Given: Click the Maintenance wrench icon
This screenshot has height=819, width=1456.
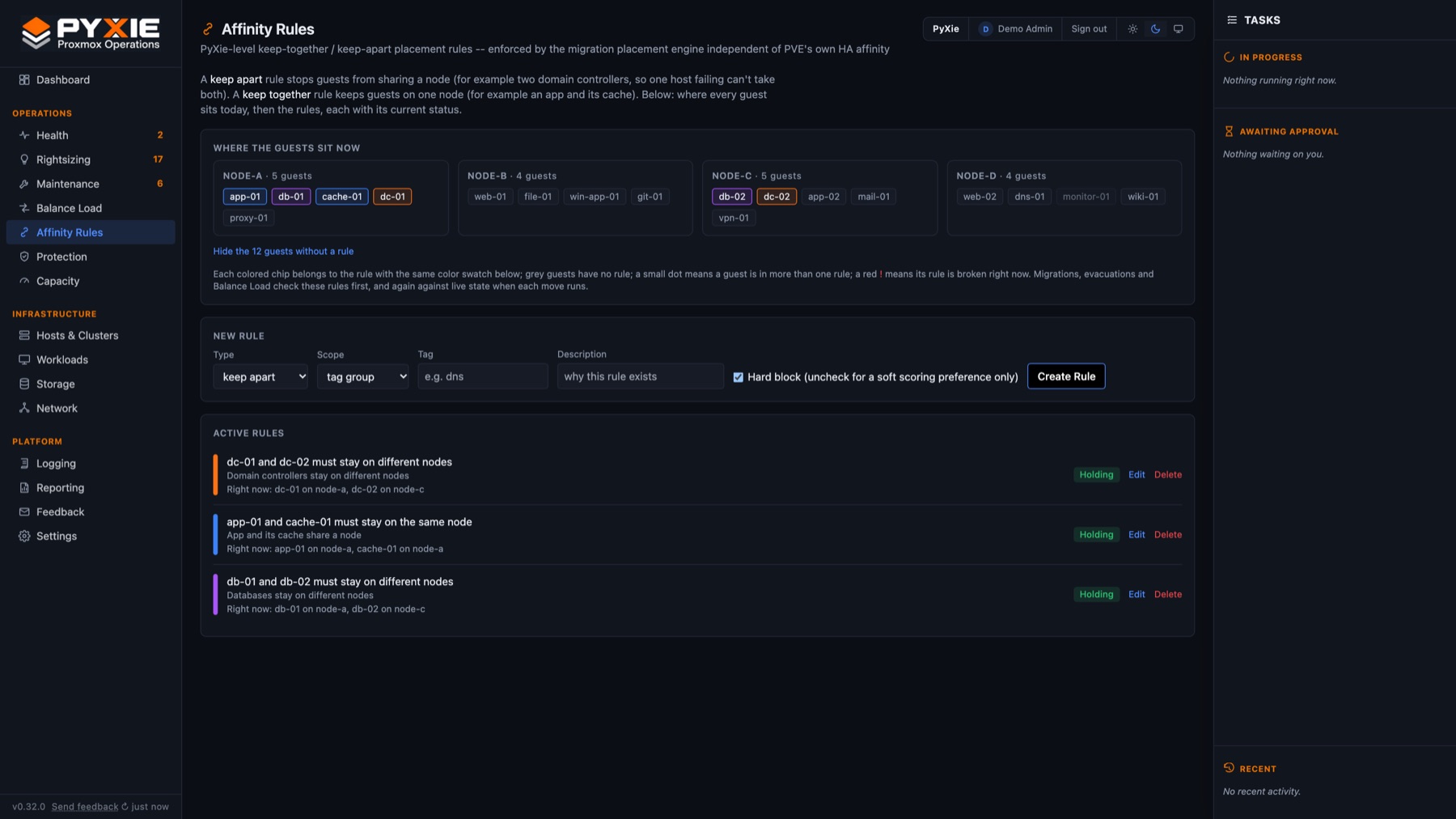Looking at the screenshot, I should click(x=24, y=184).
